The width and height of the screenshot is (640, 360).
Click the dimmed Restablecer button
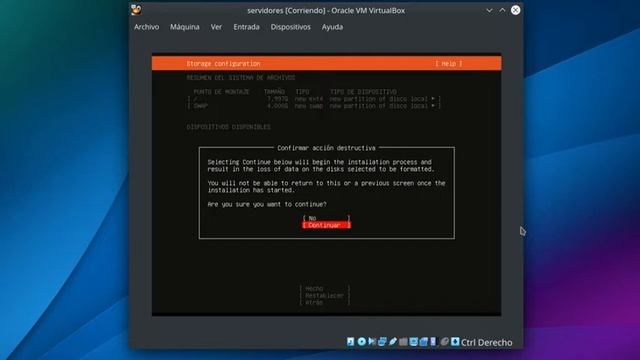[324, 296]
